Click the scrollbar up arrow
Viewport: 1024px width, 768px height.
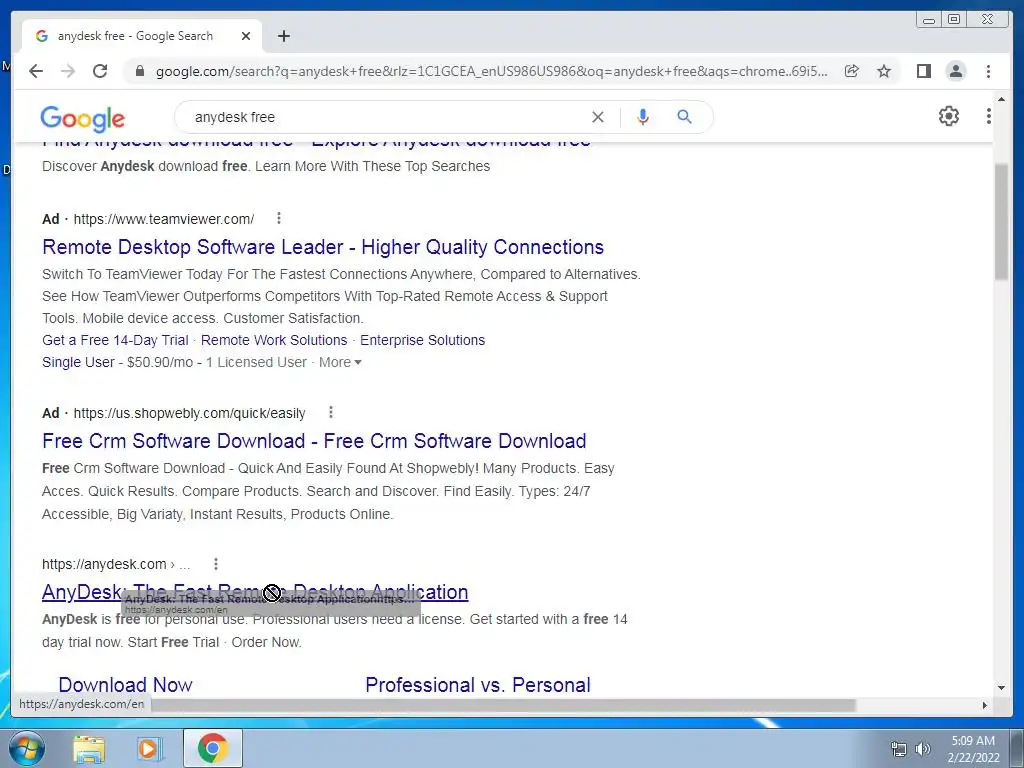pos(1001,99)
